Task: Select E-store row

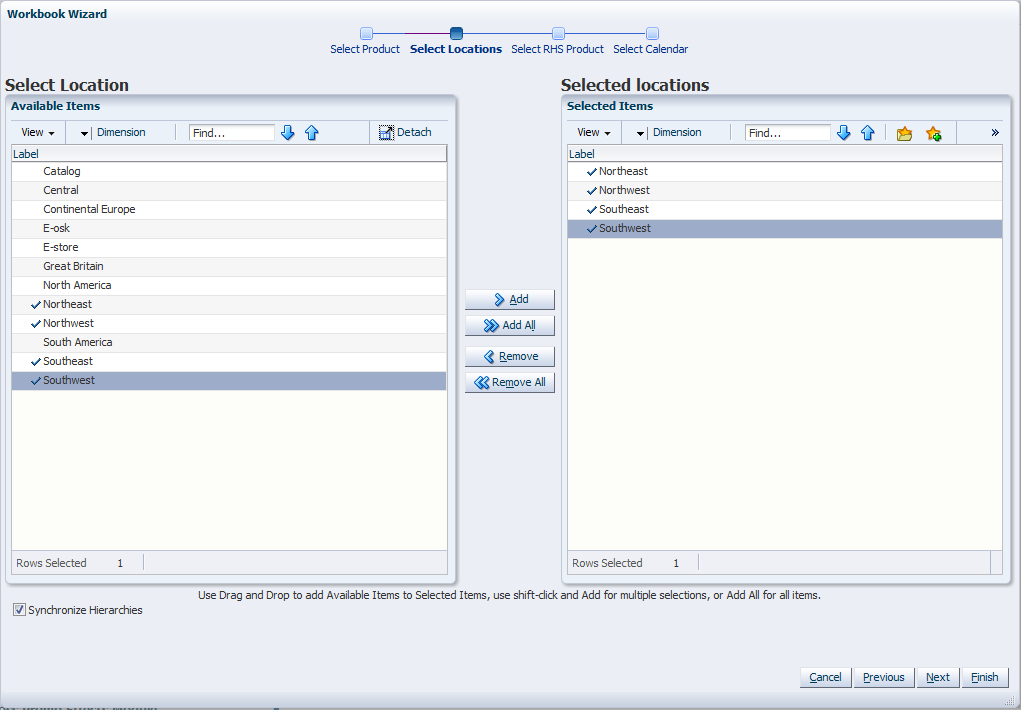Action: pos(229,248)
